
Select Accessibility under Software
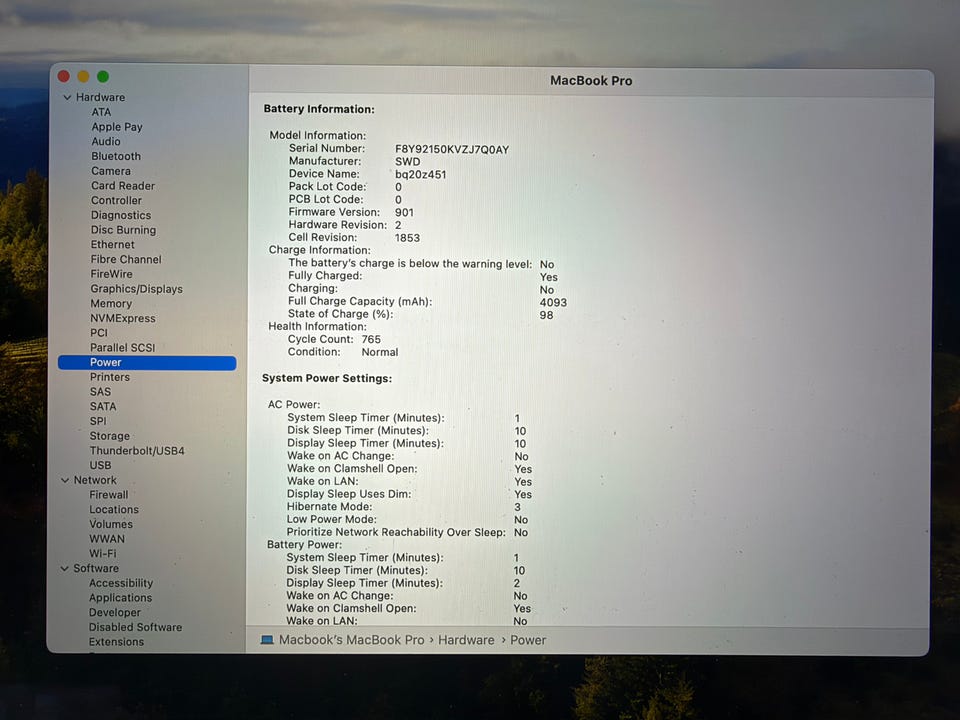[121, 583]
